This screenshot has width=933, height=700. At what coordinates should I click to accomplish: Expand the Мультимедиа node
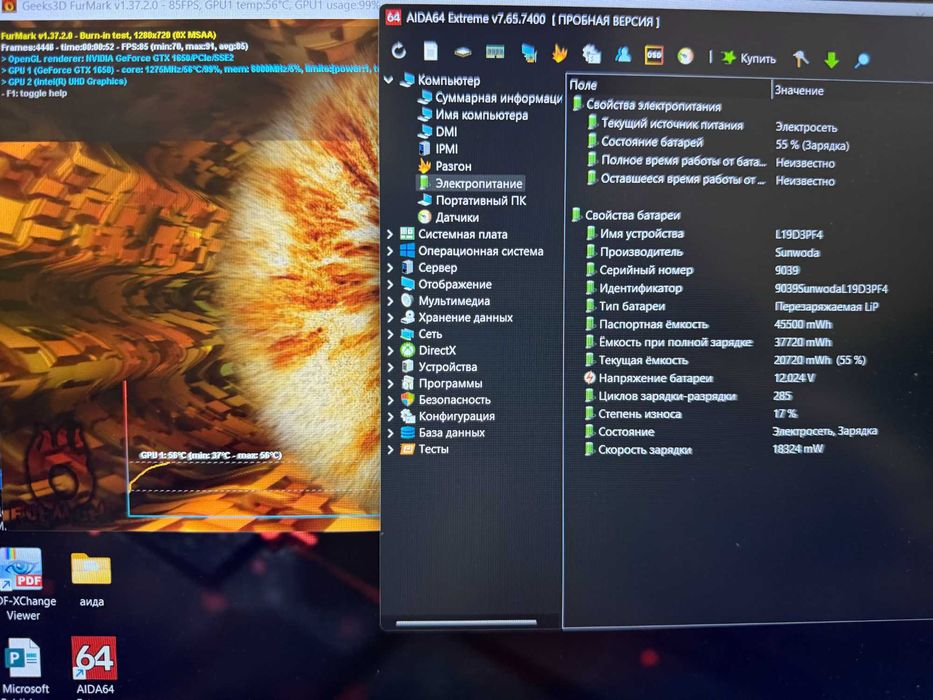point(390,301)
